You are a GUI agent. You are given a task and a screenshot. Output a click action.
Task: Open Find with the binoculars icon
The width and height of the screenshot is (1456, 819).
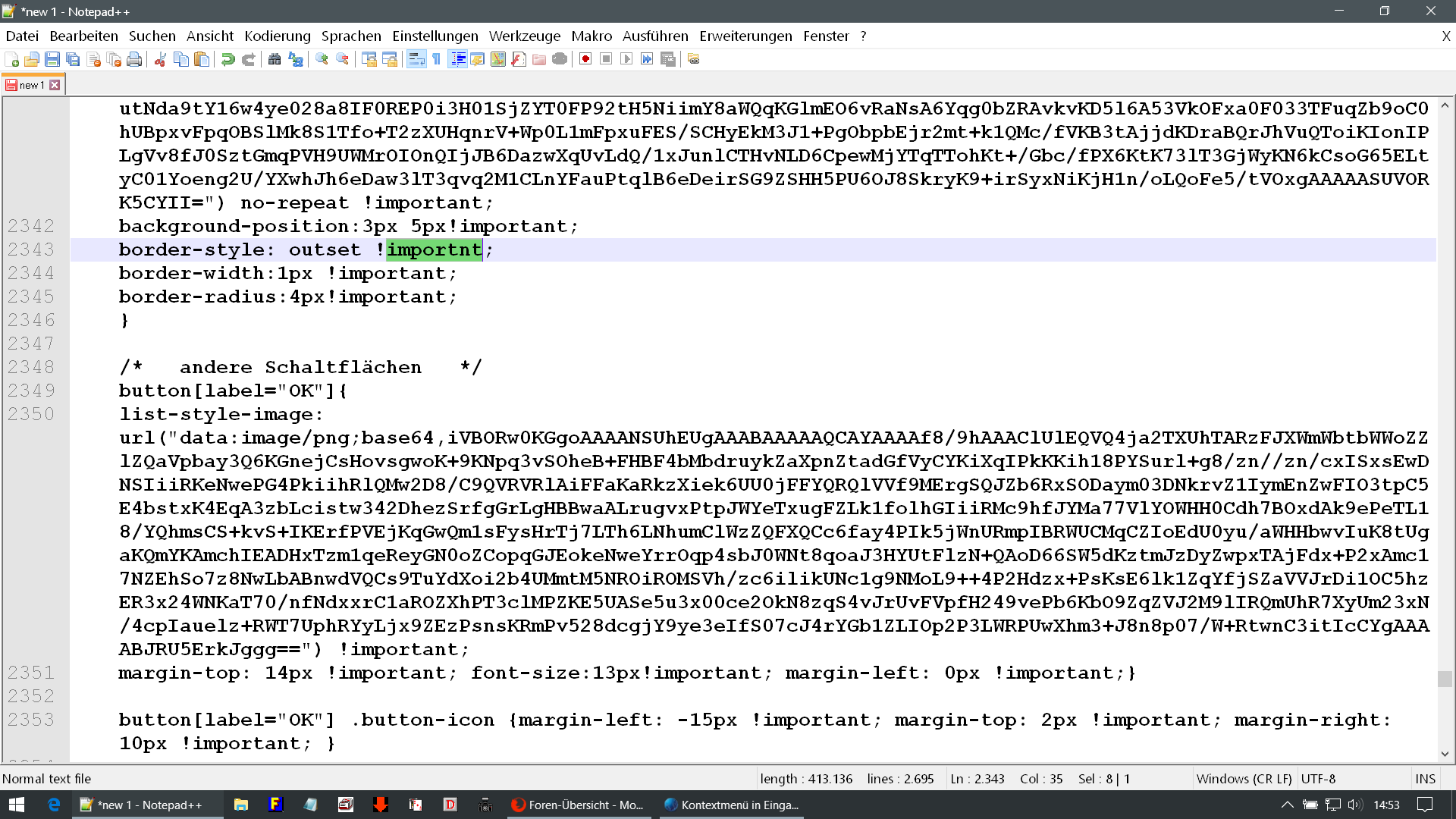275,59
